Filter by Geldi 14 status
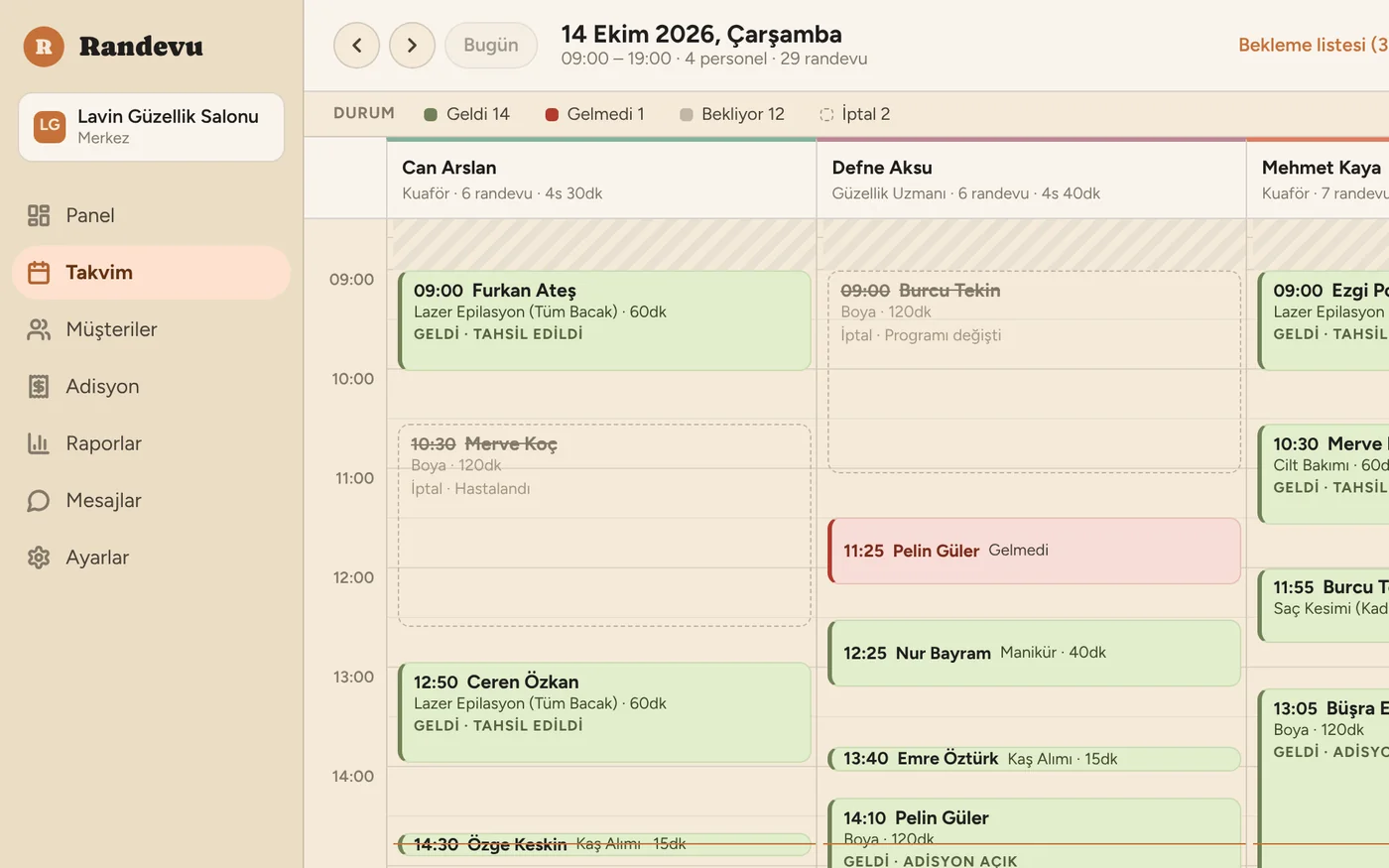The width and height of the screenshot is (1389, 868). pos(466,114)
